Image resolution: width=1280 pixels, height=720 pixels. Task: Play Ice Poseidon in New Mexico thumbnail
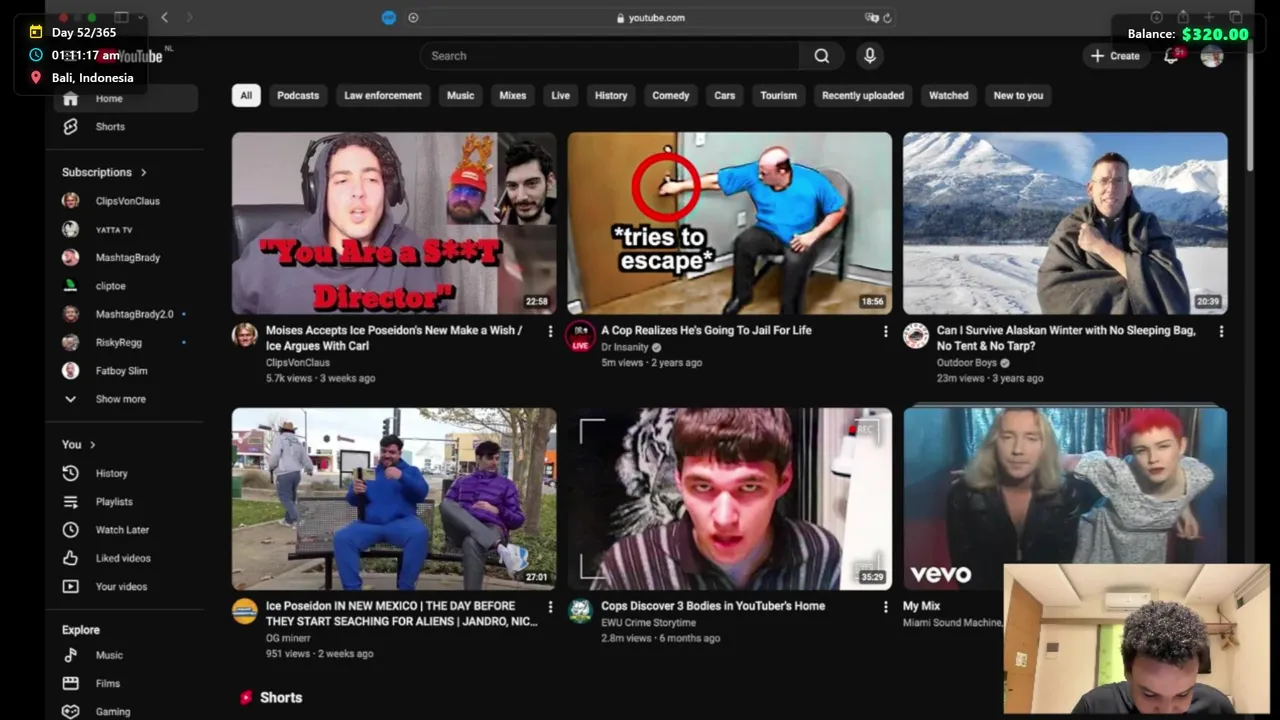pyautogui.click(x=394, y=499)
